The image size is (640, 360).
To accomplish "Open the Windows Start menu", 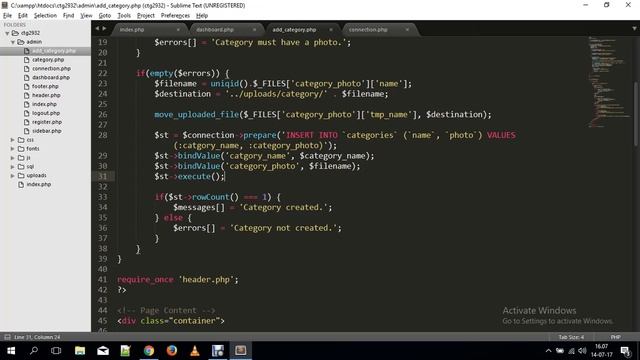I will (11, 351).
